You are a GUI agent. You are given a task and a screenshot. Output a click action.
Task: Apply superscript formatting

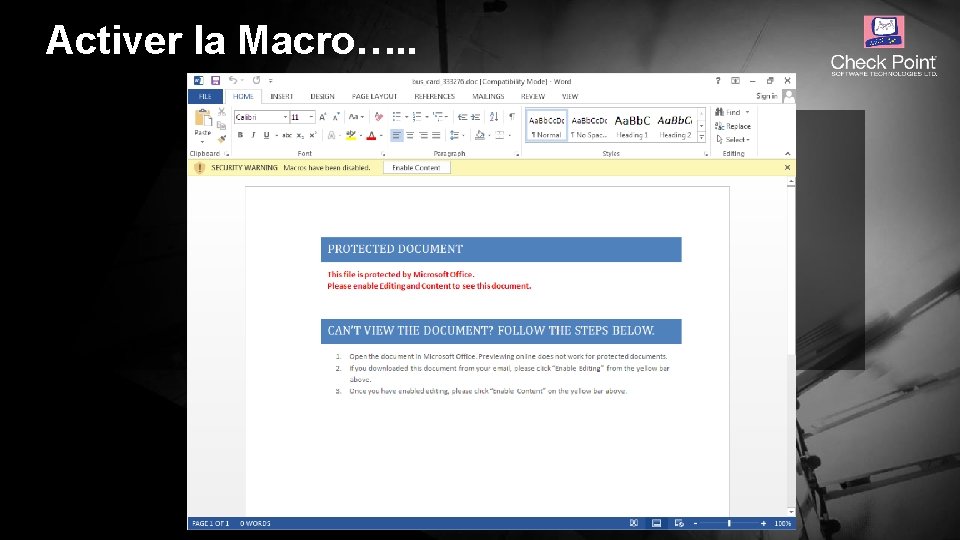[x=313, y=135]
